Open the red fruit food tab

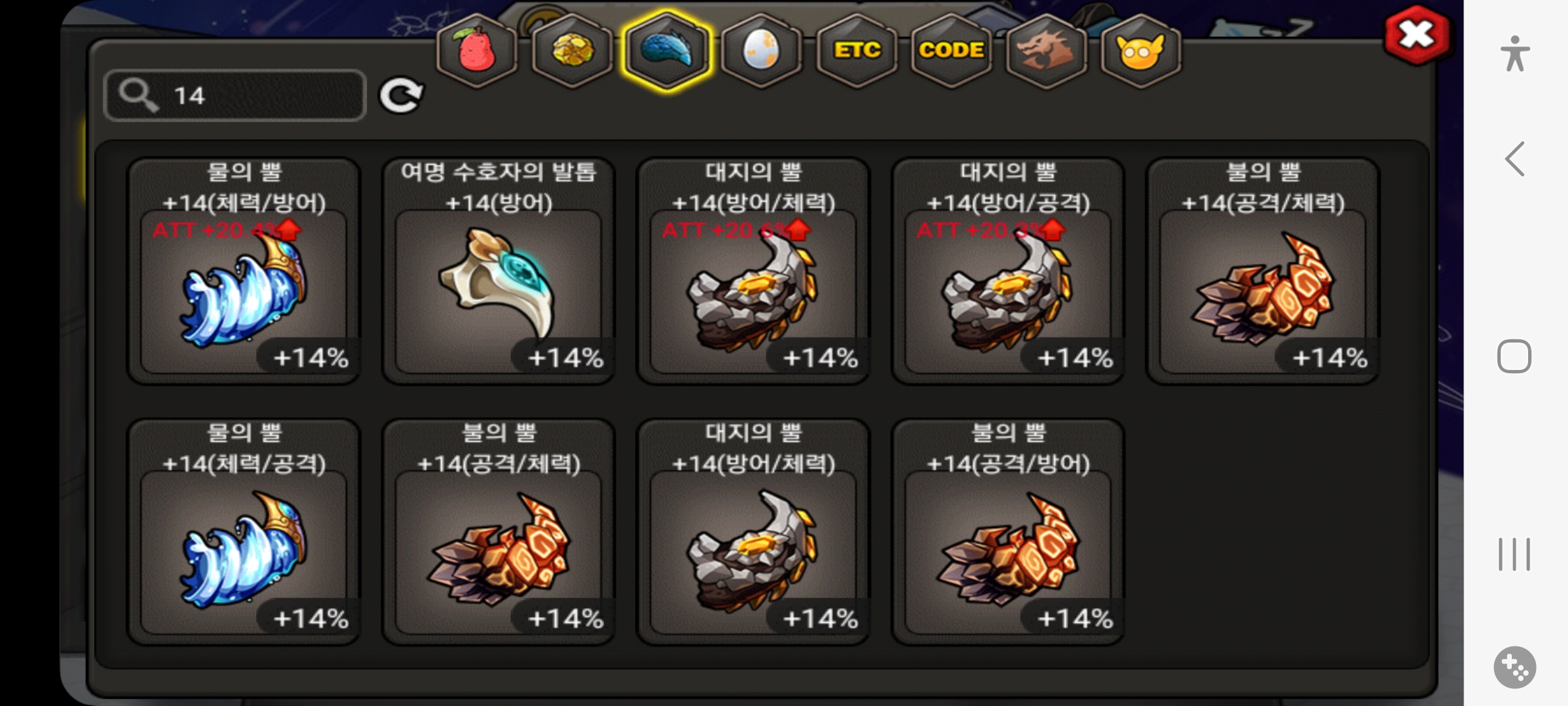click(x=477, y=51)
